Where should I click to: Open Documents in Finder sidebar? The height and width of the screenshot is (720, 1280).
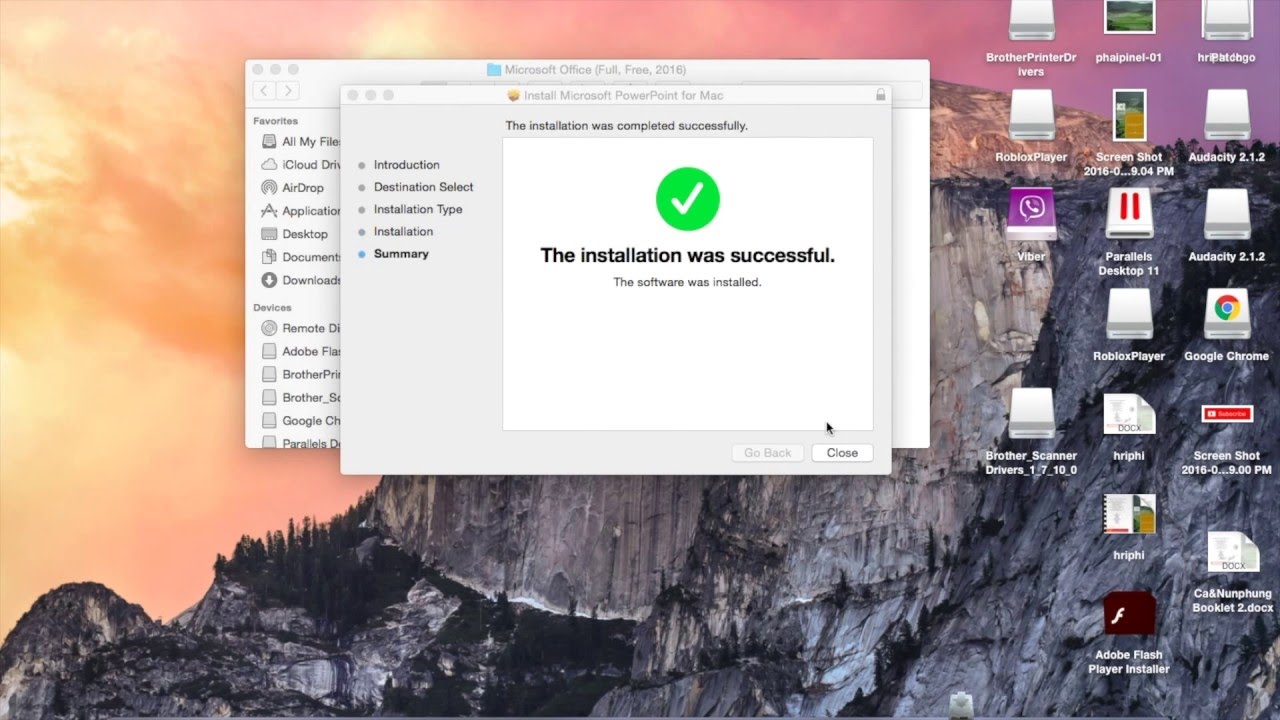click(300, 257)
